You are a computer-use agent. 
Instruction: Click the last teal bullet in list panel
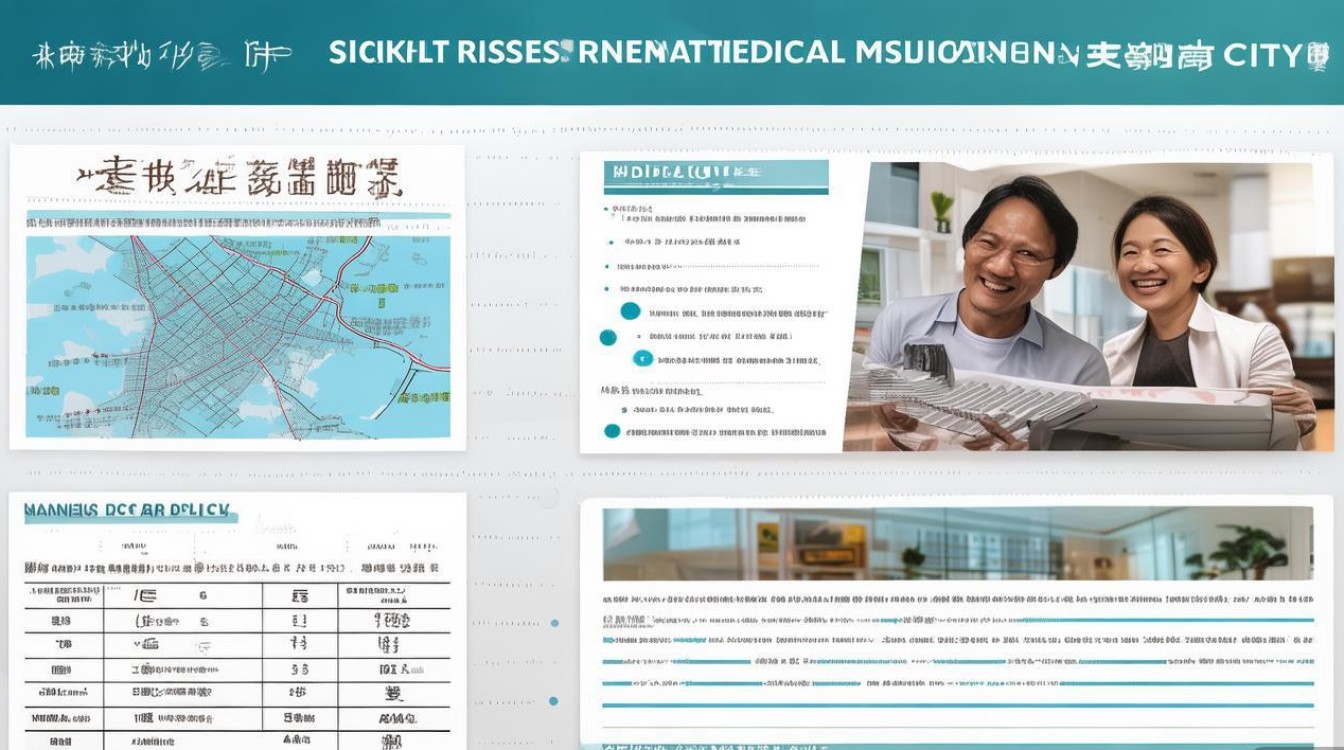coord(612,431)
